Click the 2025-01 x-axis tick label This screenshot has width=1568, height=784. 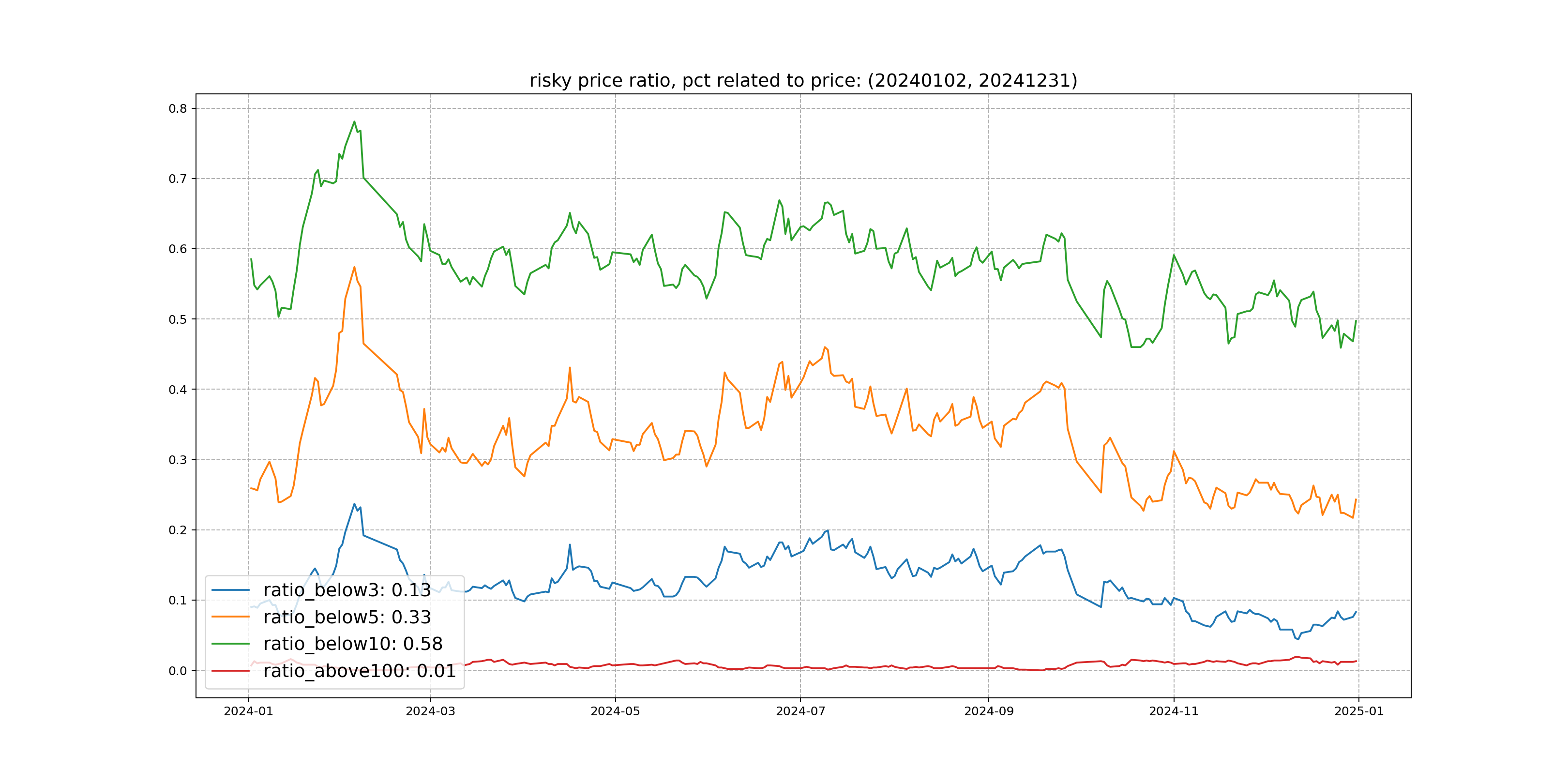1358,711
